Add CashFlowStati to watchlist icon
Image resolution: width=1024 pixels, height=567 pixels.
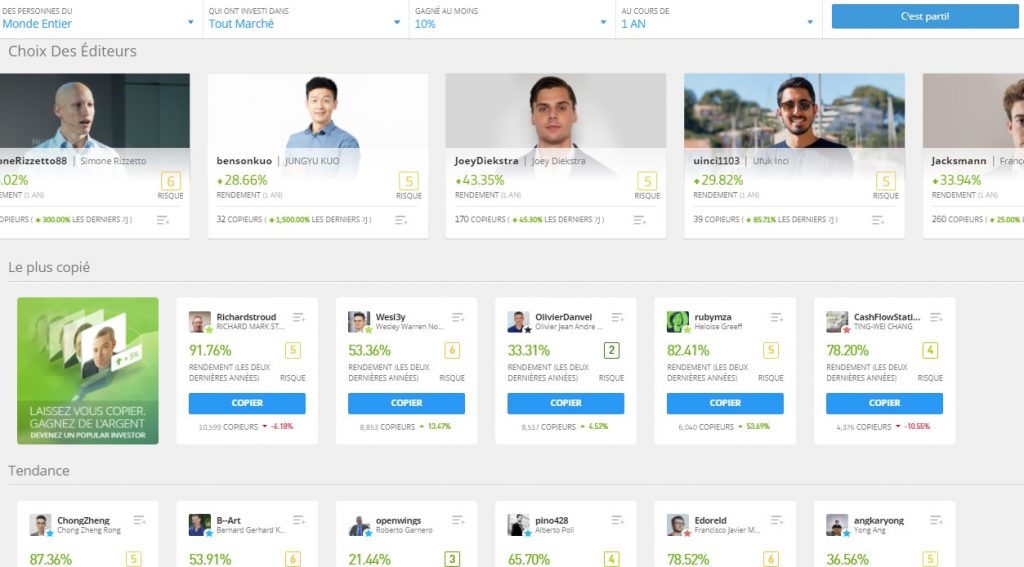tap(936, 317)
